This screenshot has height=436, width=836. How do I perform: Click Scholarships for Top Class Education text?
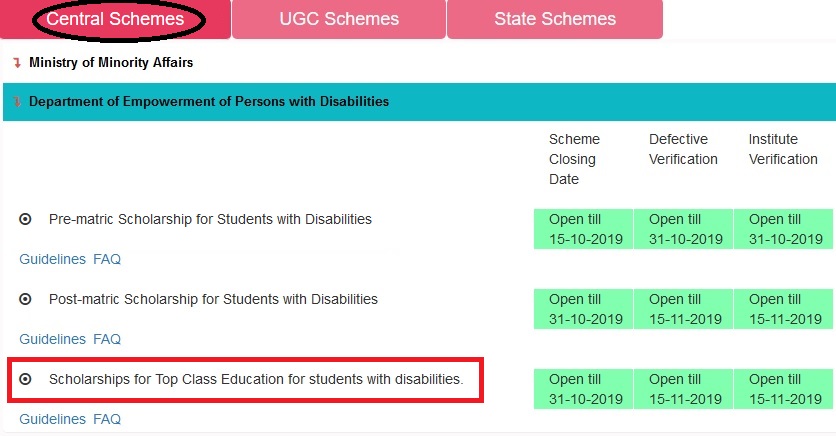(x=256, y=379)
